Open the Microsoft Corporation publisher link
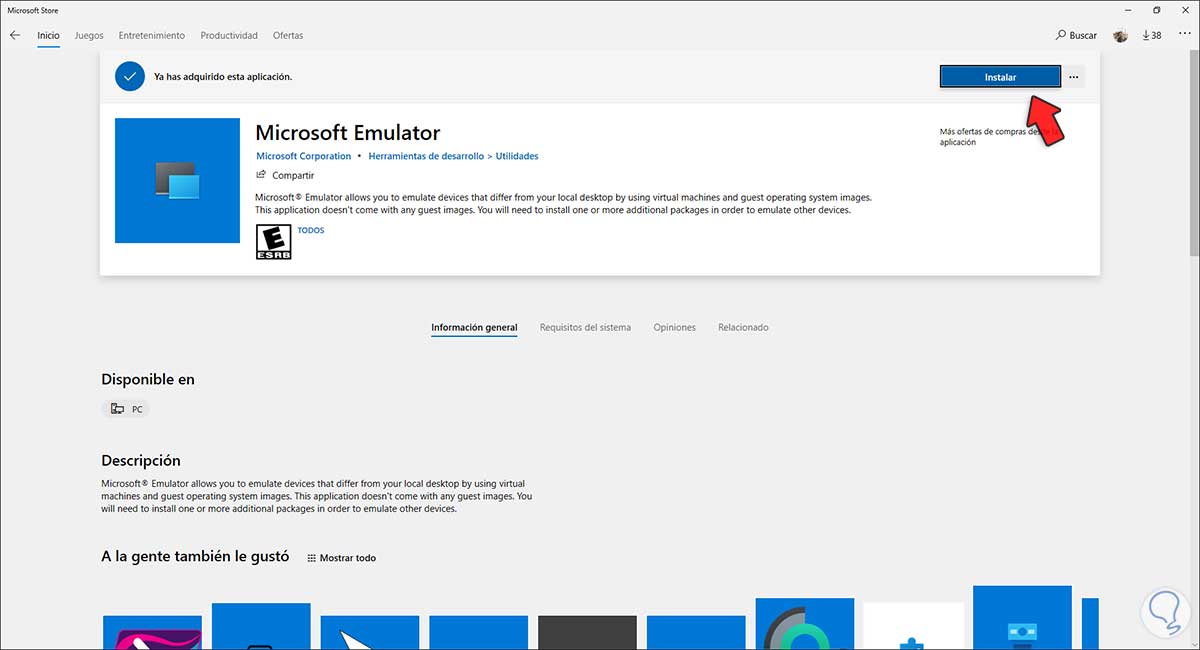The height and width of the screenshot is (650, 1200). click(x=304, y=156)
